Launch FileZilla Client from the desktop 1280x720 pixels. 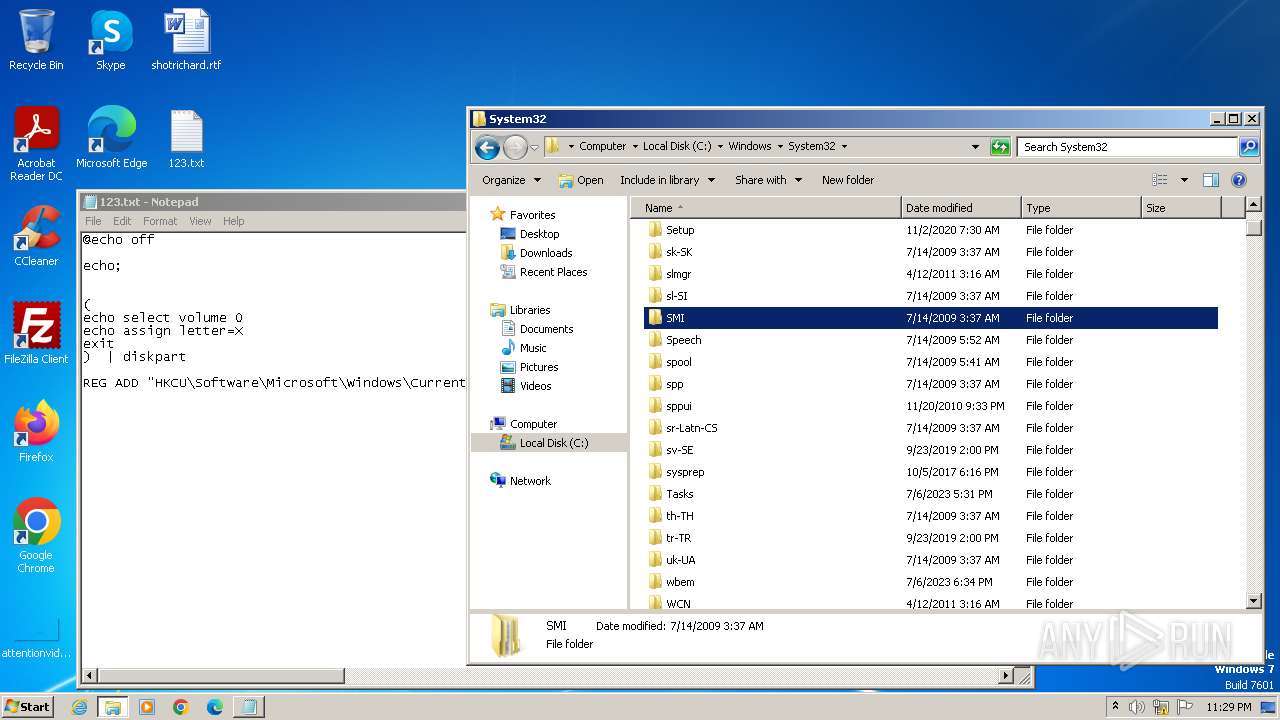click(36, 334)
